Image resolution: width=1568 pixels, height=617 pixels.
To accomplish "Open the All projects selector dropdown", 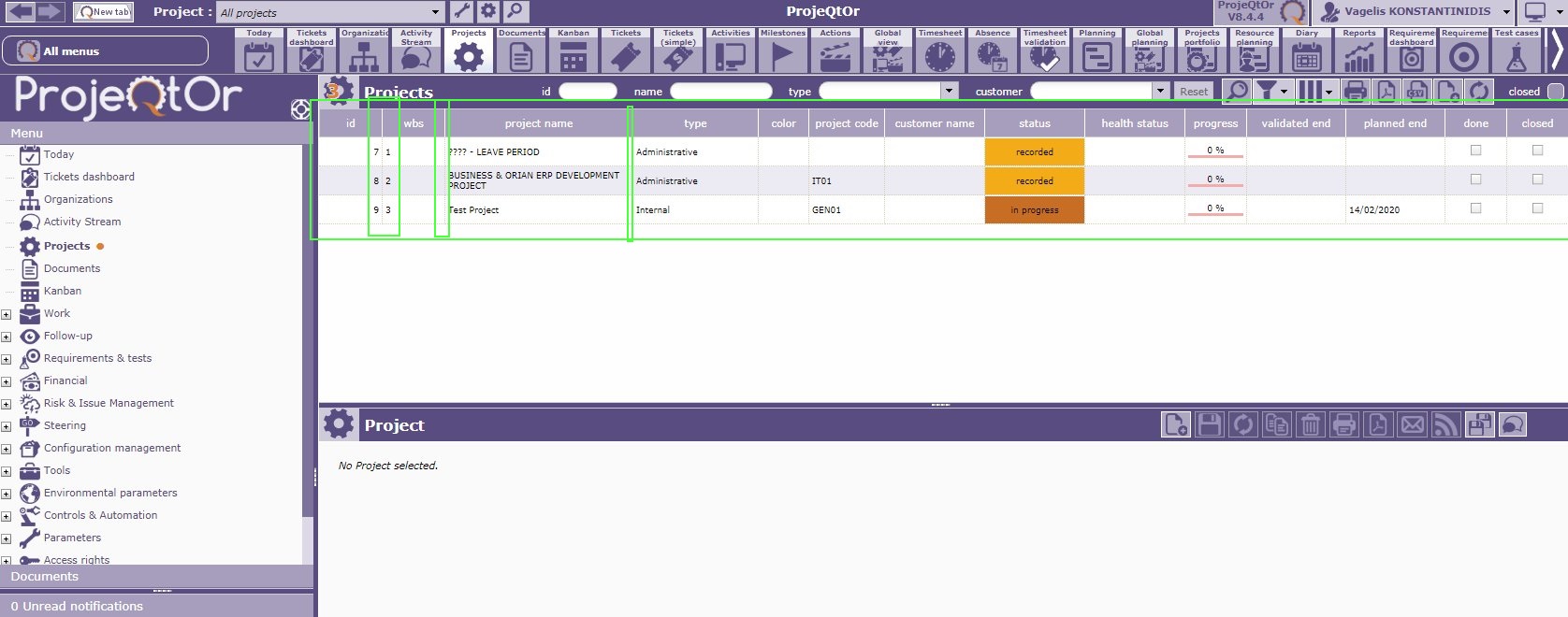I will (435, 12).
